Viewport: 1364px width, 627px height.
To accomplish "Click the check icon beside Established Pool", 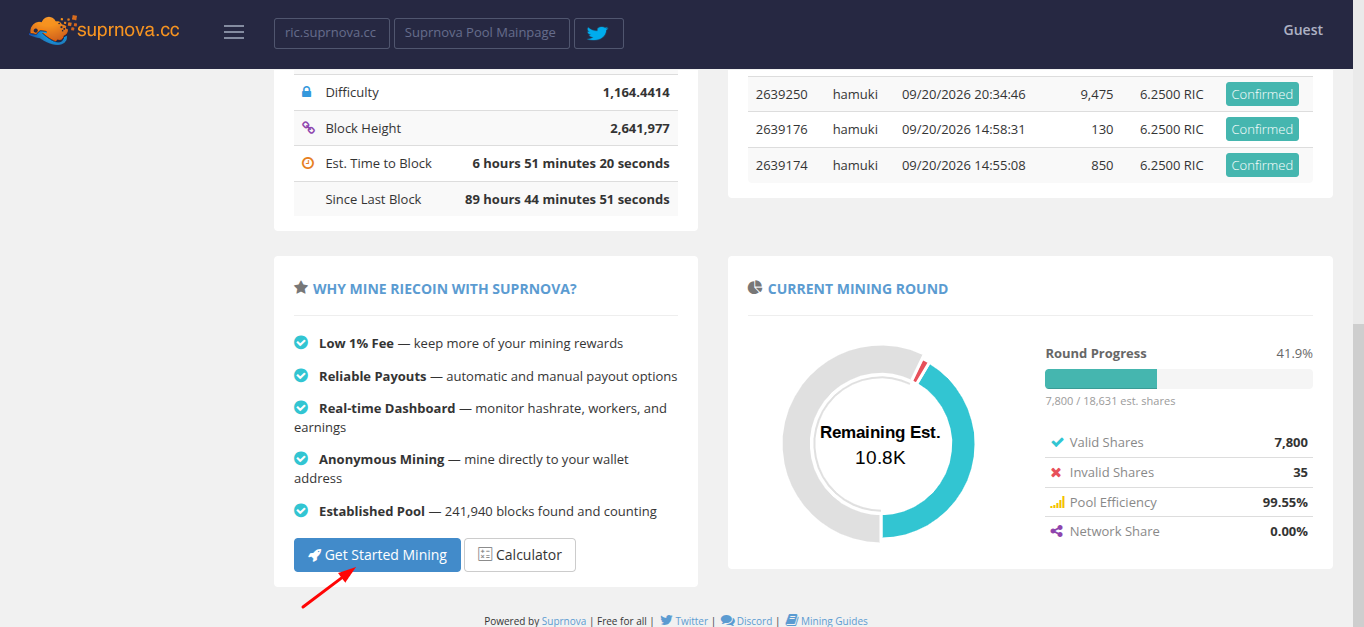I will [x=301, y=511].
